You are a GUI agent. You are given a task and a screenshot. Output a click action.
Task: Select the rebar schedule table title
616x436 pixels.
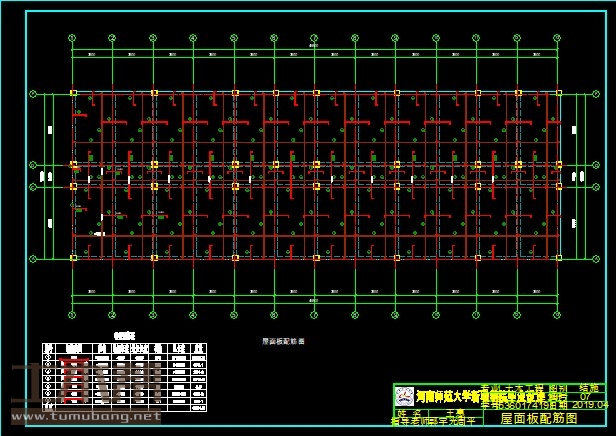[x=124, y=336]
